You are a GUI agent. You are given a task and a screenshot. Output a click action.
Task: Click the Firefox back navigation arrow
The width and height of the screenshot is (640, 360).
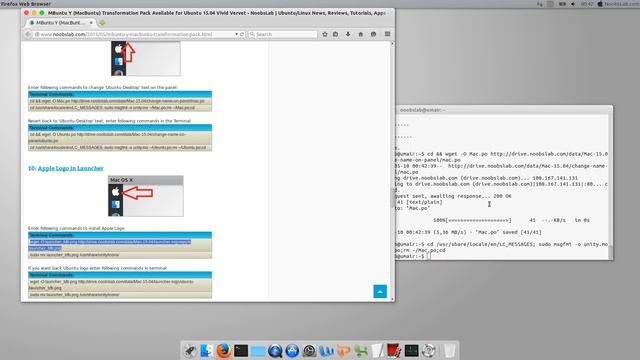click(28, 34)
